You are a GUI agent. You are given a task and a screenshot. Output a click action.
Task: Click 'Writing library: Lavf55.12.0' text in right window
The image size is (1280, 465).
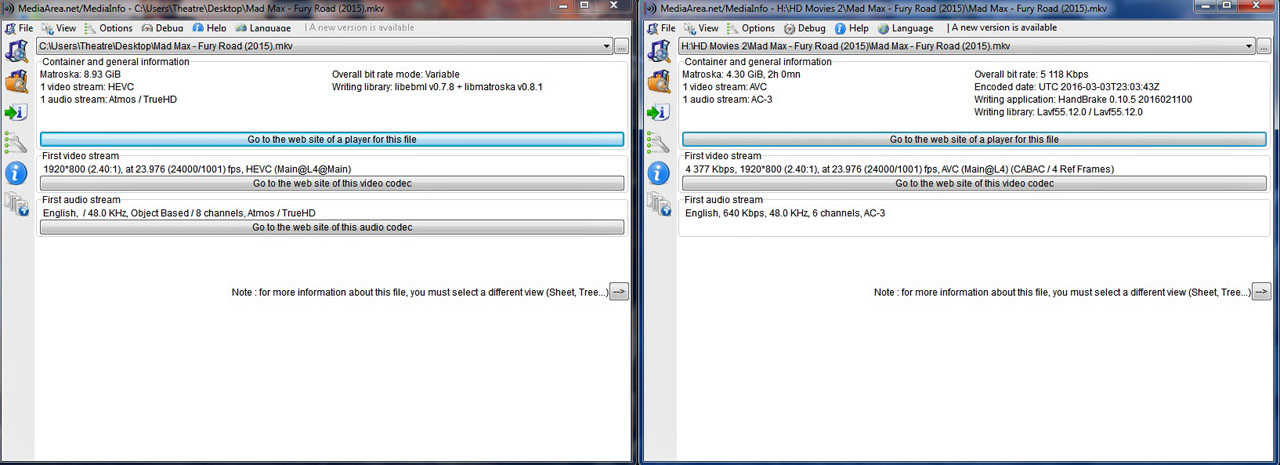(1058, 112)
